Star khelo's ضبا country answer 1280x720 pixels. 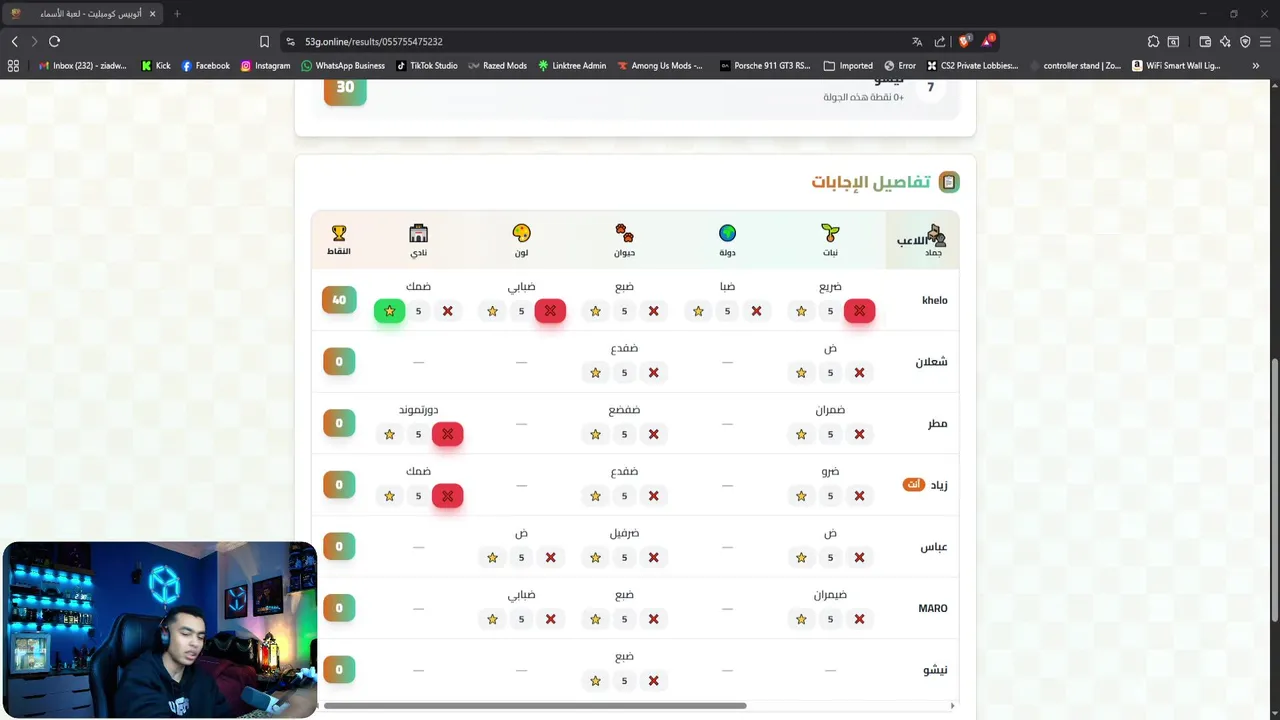698,311
